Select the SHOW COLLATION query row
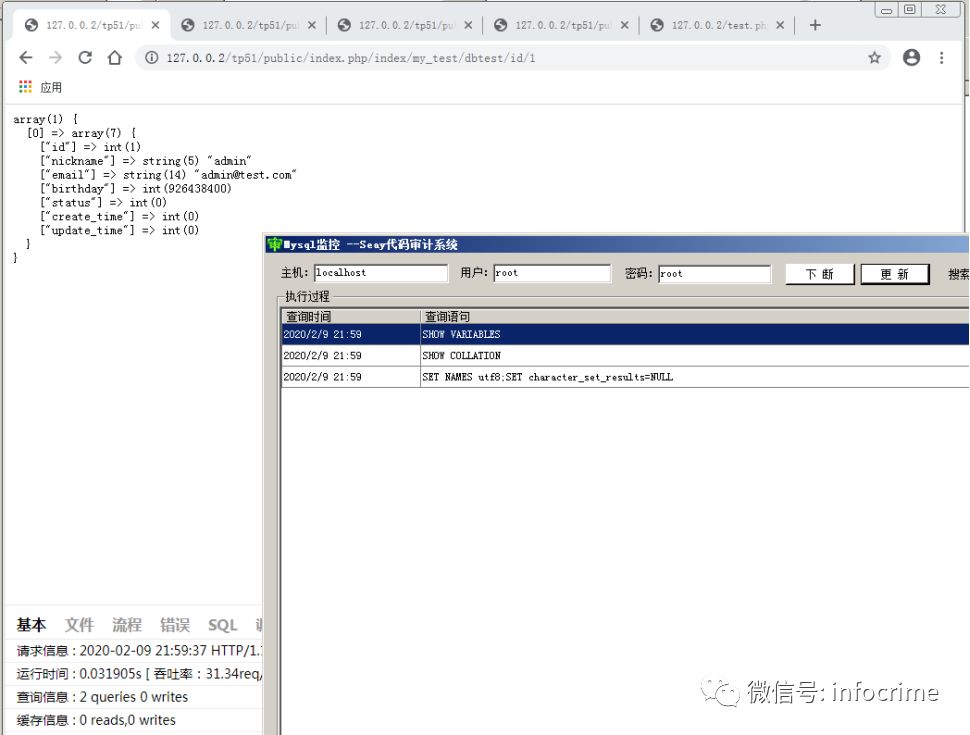Viewport: 970px width, 735px height. [620, 355]
